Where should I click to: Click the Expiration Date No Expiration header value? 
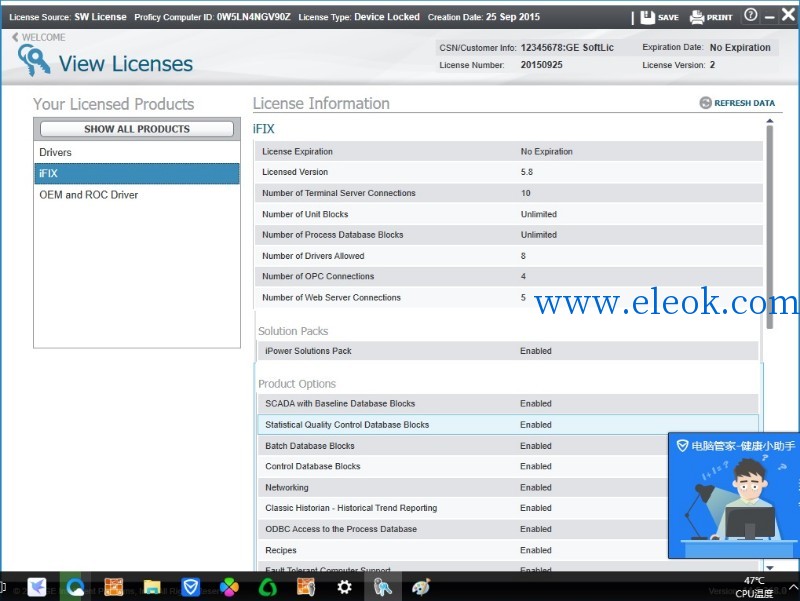[740, 47]
